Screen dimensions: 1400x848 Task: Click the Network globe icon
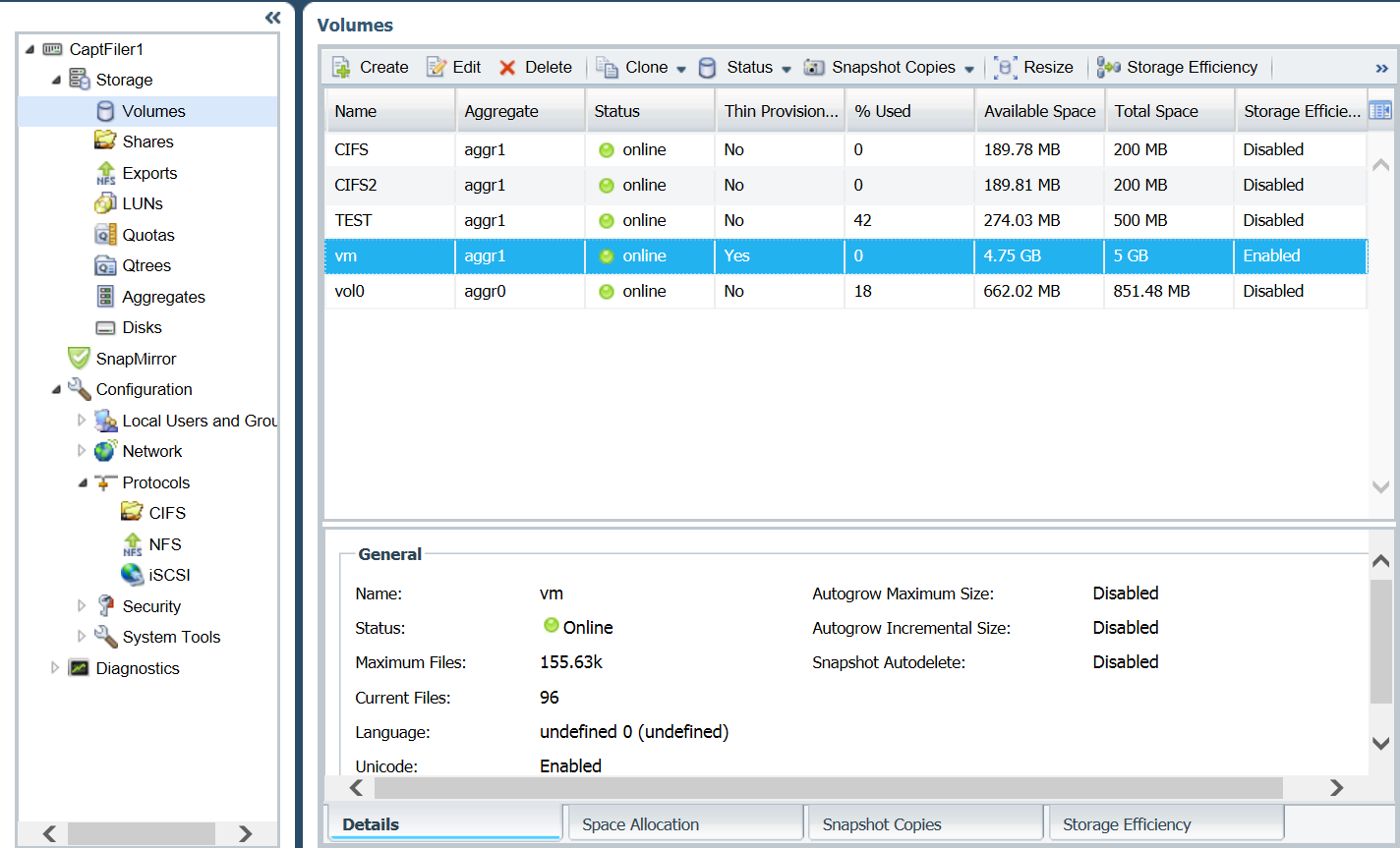tap(105, 451)
